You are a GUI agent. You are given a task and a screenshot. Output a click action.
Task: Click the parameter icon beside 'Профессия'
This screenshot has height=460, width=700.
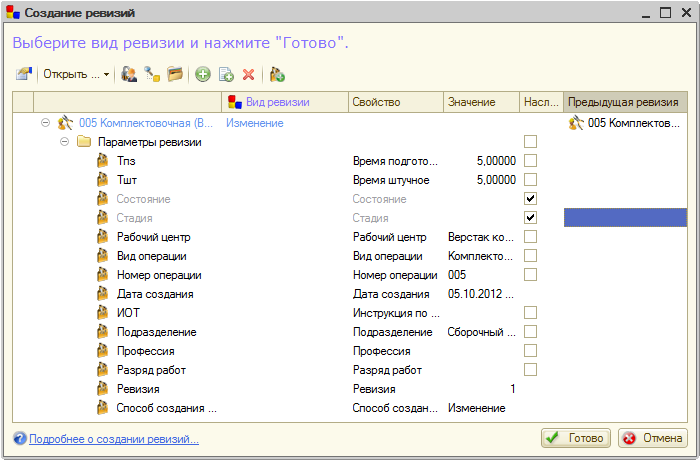103,351
